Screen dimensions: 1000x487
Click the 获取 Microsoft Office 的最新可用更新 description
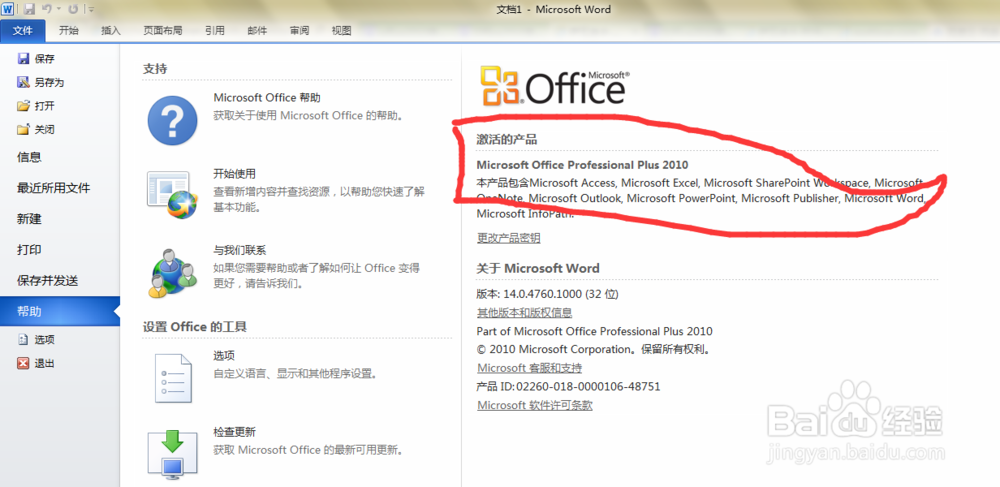click(308, 450)
